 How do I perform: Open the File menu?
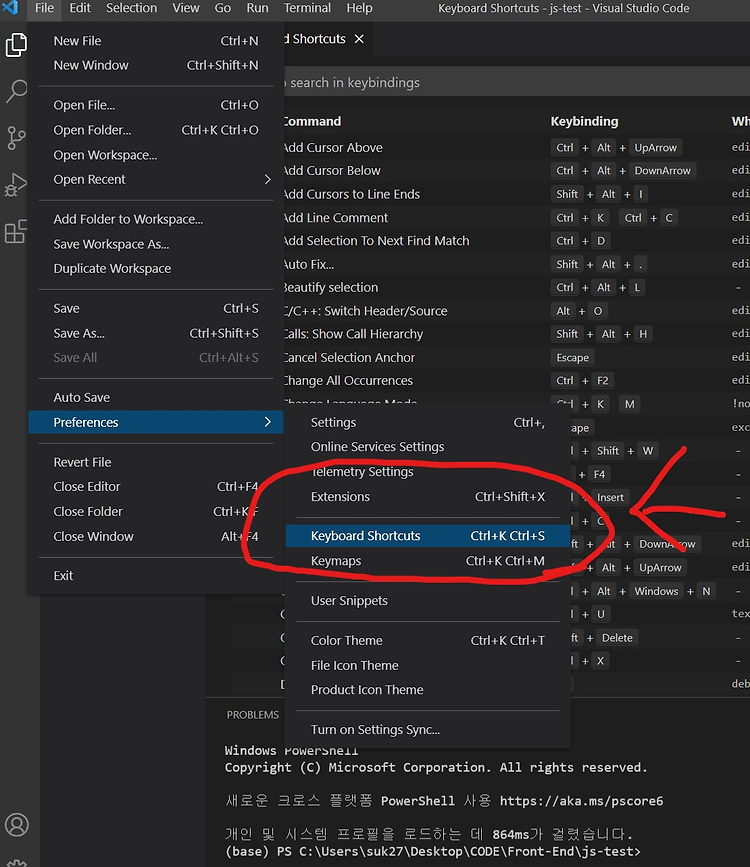[44, 8]
